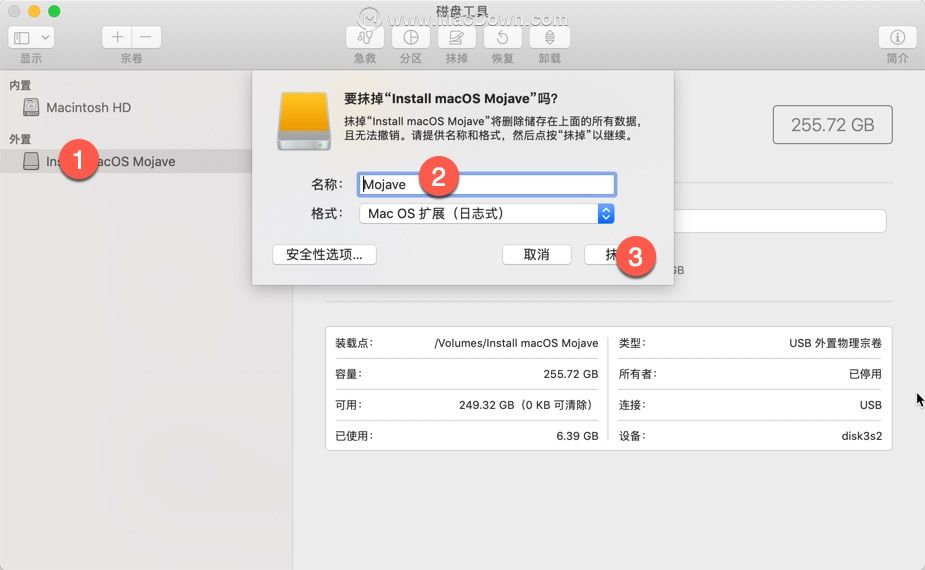Open the Partition (分区) toolbar icon
This screenshot has height=570, width=925.
point(411,38)
